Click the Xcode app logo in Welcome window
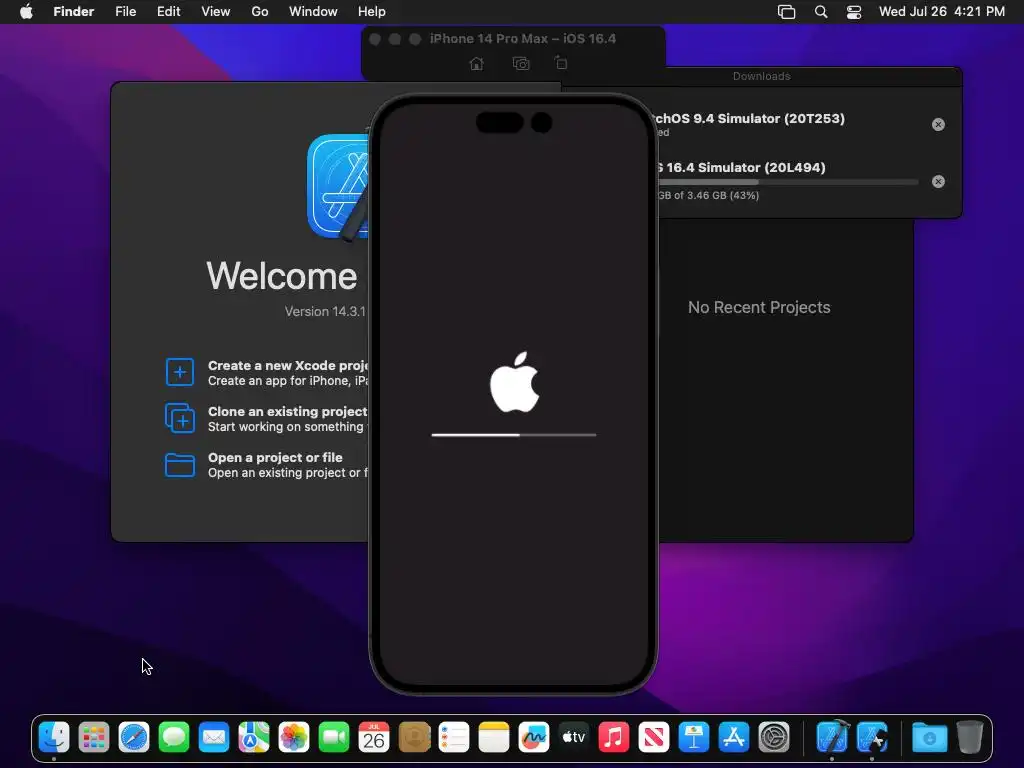1024x768 pixels. point(338,187)
